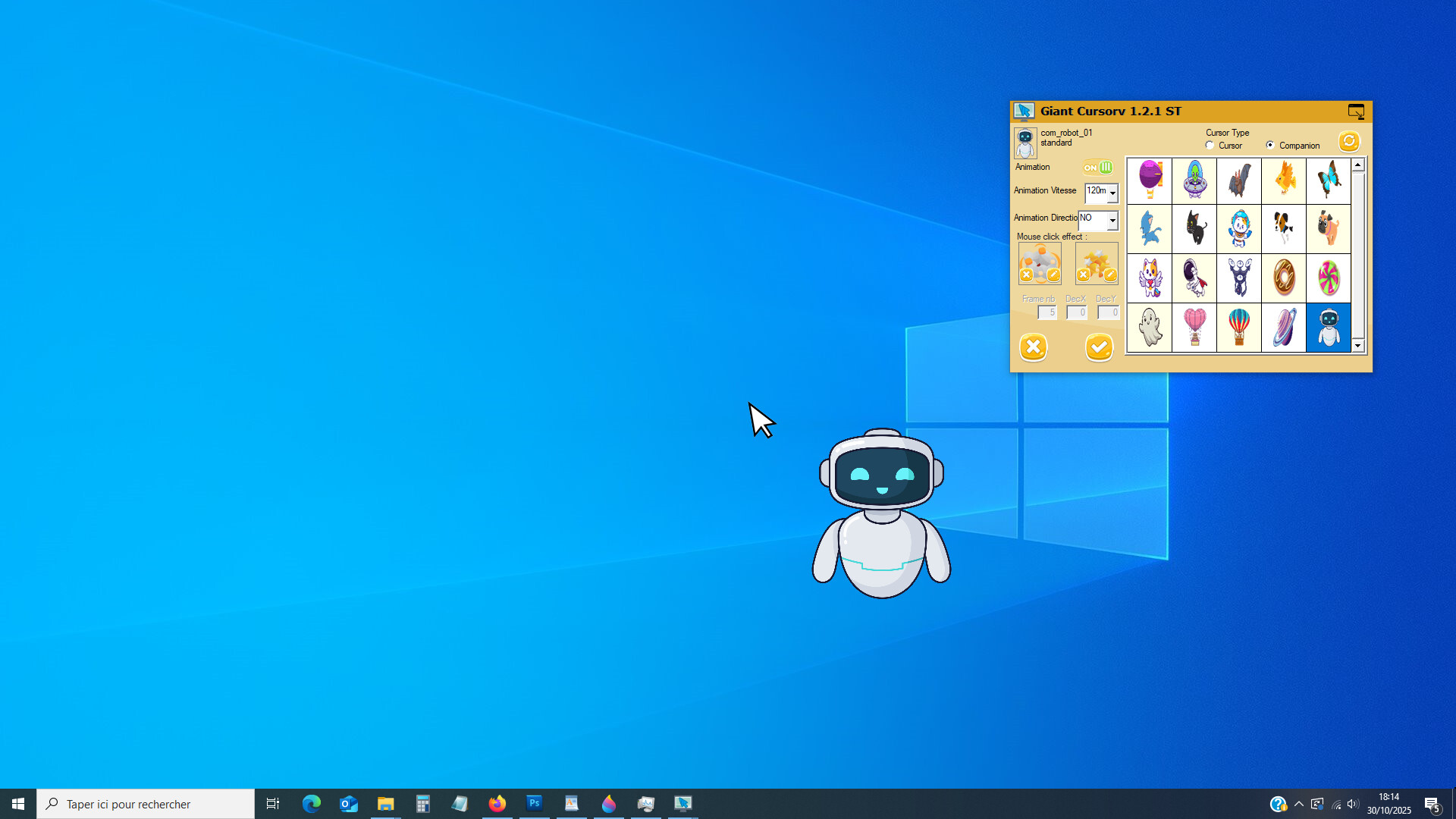Image resolution: width=1456 pixels, height=819 pixels.
Task: Choose the blue butterfly companion
Action: [1329, 180]
